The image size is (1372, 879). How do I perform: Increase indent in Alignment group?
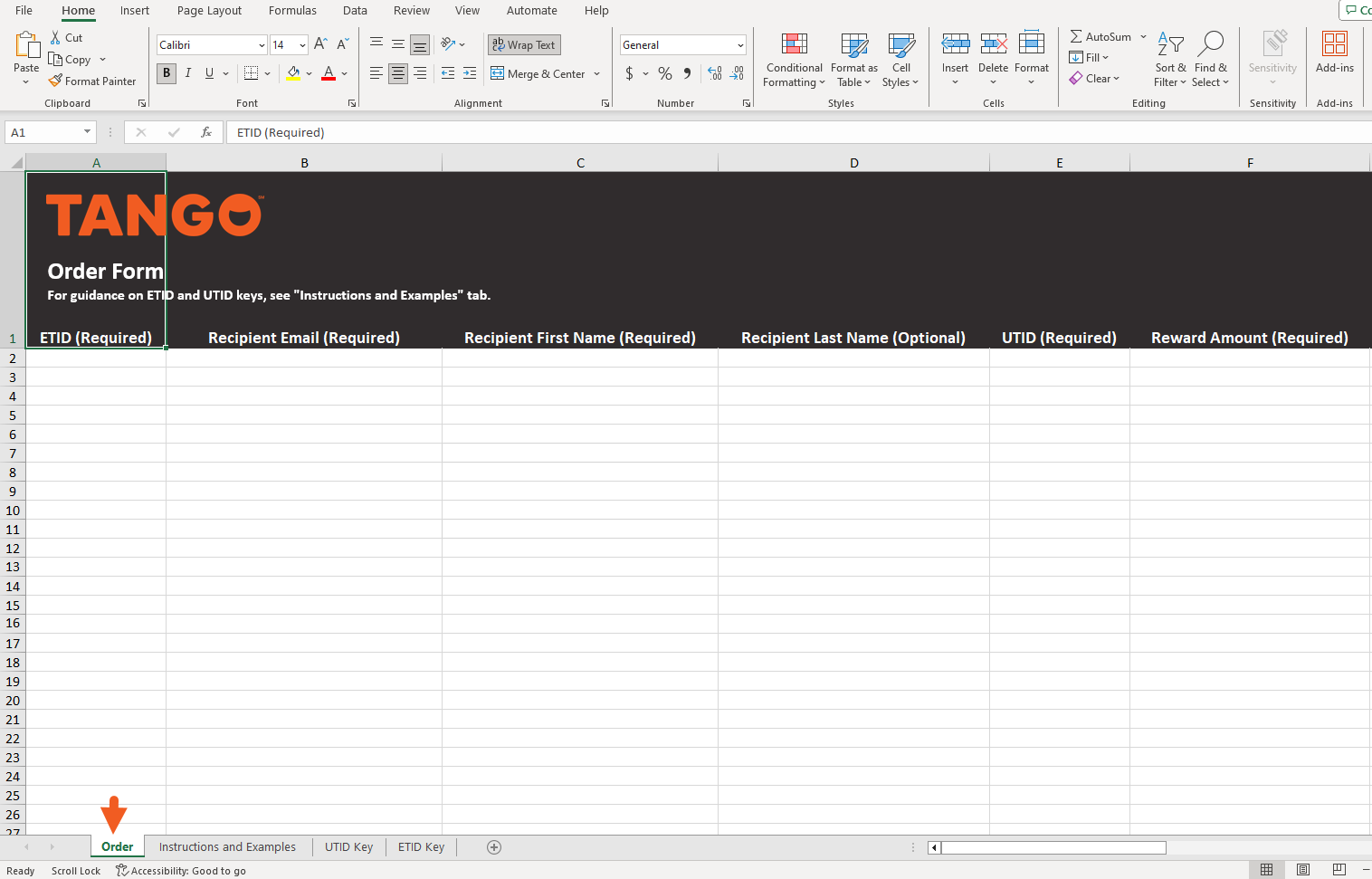pos(470,73)
